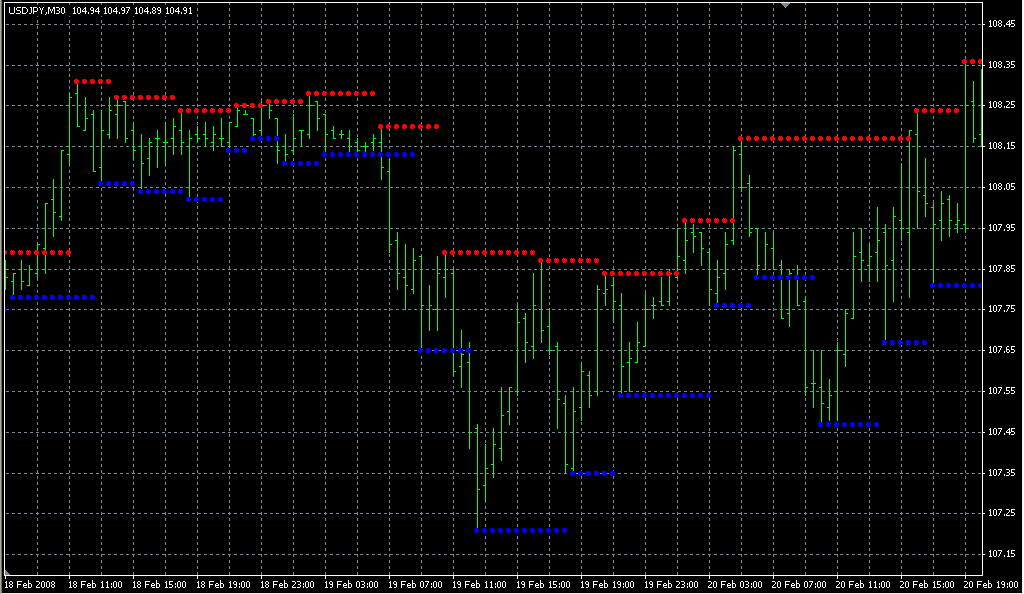Click the 108.45 price axis label
The height and width of the screenshot is (594, 1024).
(1001, 23)
